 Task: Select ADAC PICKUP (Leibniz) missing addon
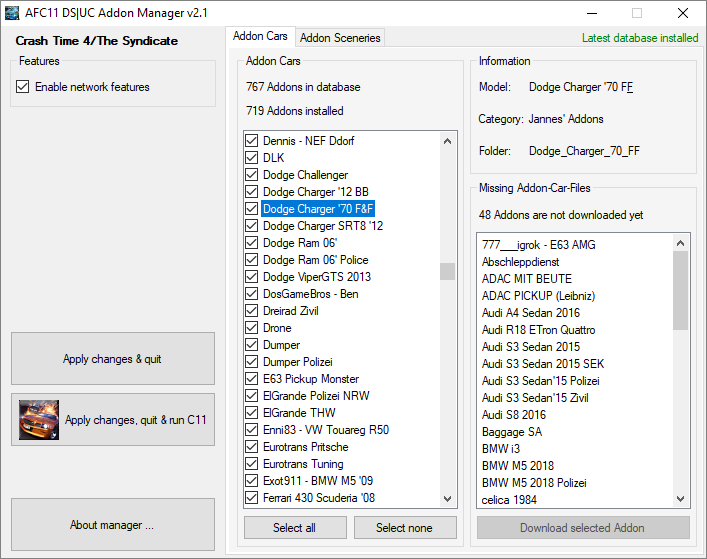point(538,296)
